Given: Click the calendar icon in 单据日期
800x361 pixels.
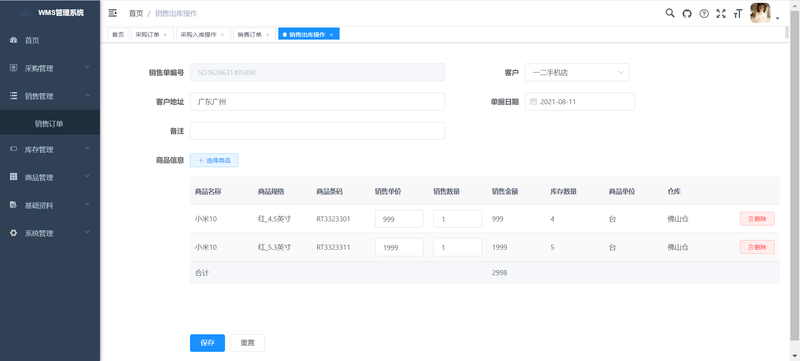Looking at the screenshot, I should pyautogui.click(x=533, y=101).
